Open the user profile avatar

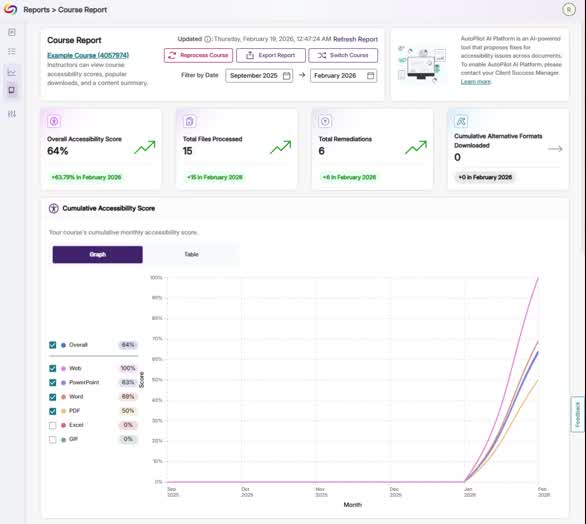click(569, 9)
